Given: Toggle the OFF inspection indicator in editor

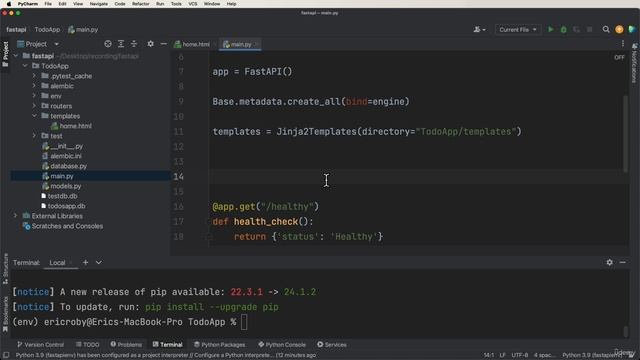Looking at the screenshot, I should click(x=619, y=58).
